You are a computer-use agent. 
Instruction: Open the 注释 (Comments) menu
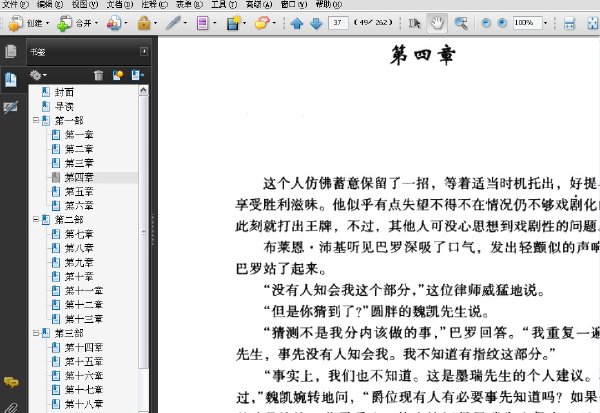pyautogui.click(x=155, y=5)
